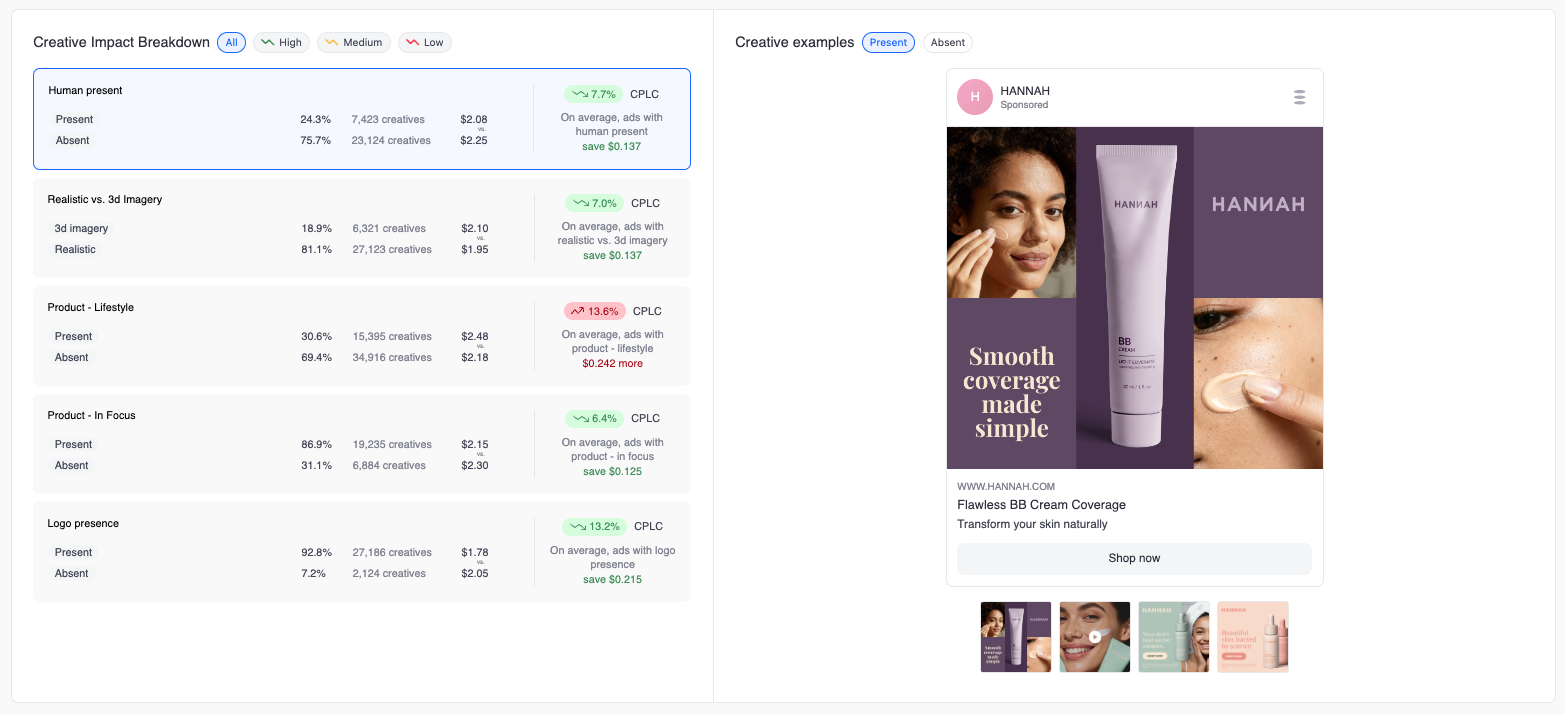Screen dimensions: 1565x714
Task: Click the HANNAH avatar circle
Action: point(974,97)
